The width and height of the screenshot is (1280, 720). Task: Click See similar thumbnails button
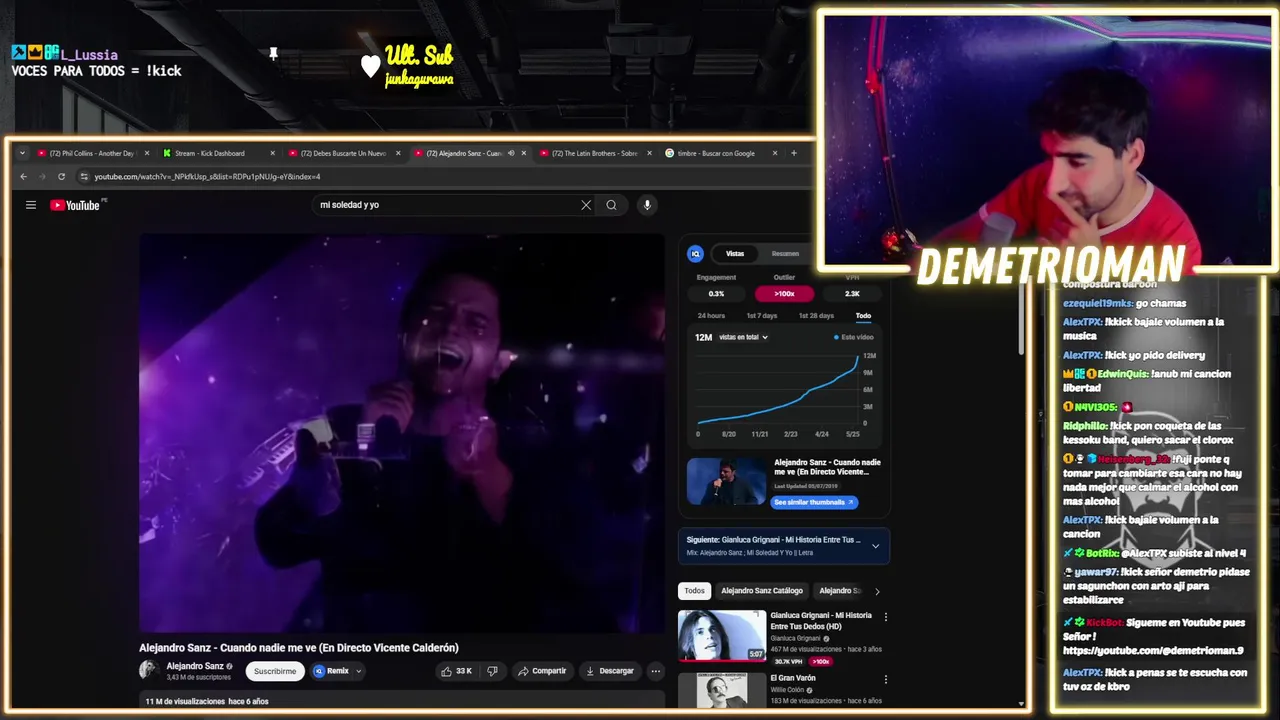pyautogui.click(x=814, y=502)
